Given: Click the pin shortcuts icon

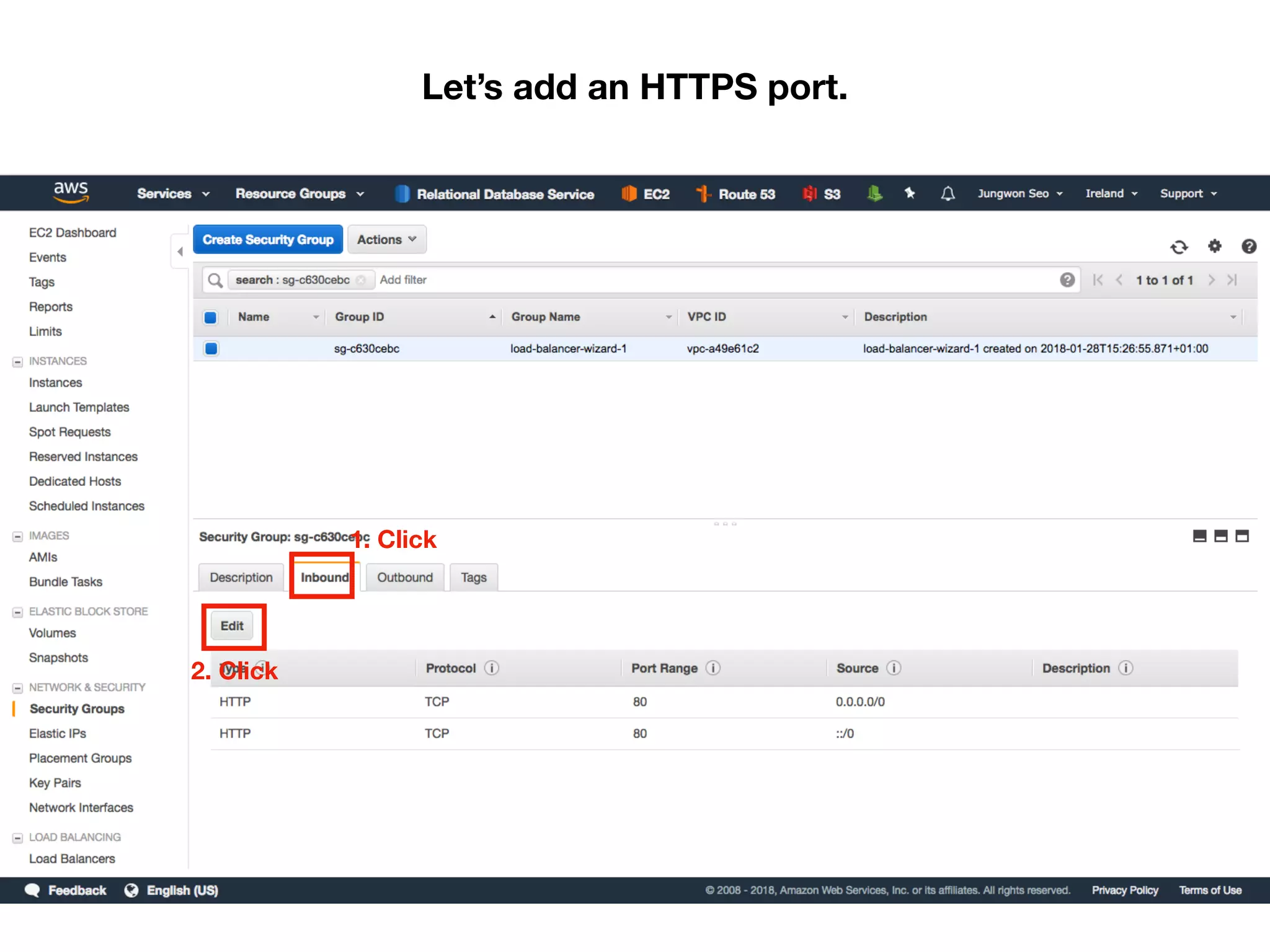Looking at the screenshot, I should (x=910, y=193).
